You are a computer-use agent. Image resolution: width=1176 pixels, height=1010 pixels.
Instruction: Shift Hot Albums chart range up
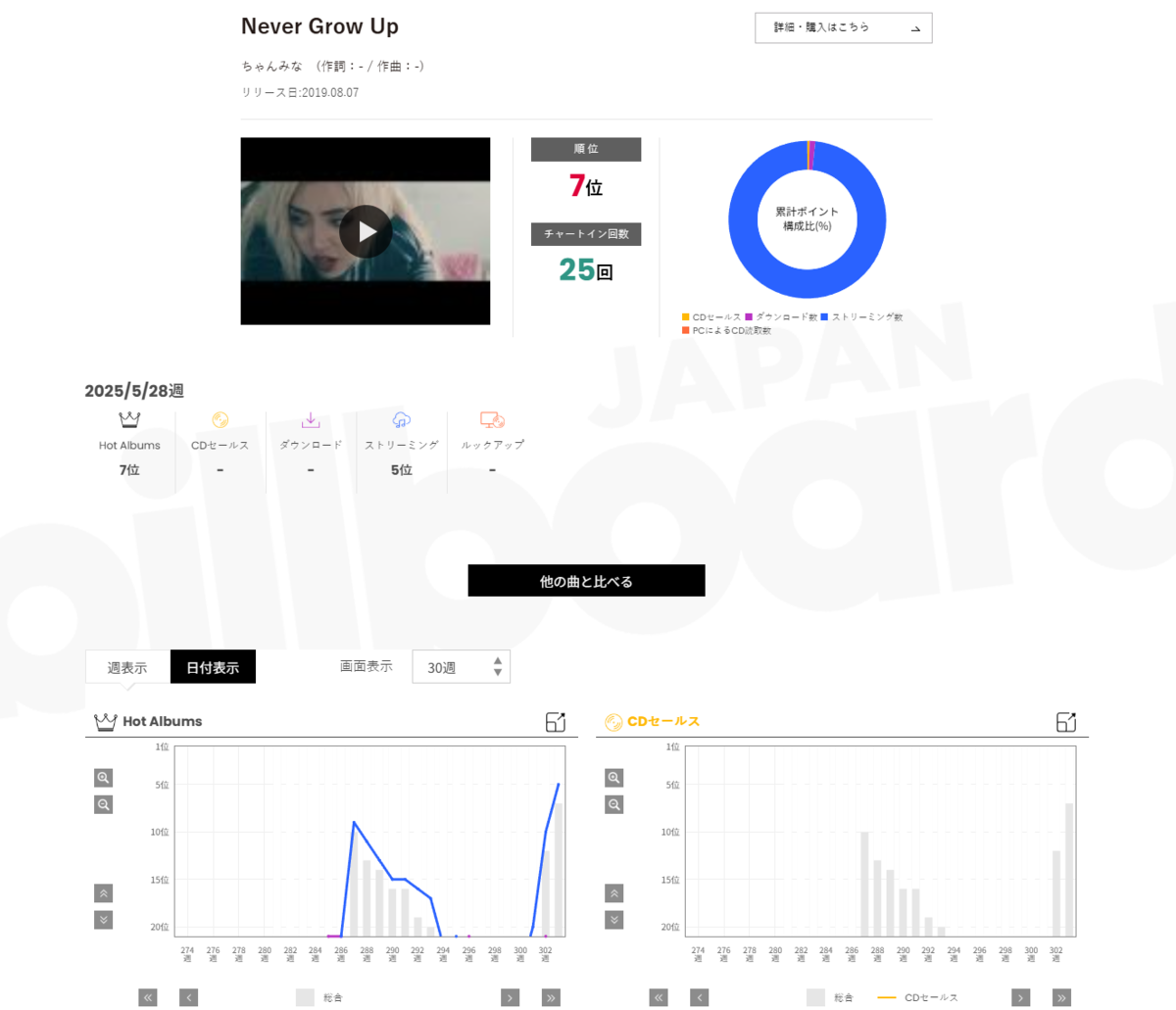pos(103,893)
